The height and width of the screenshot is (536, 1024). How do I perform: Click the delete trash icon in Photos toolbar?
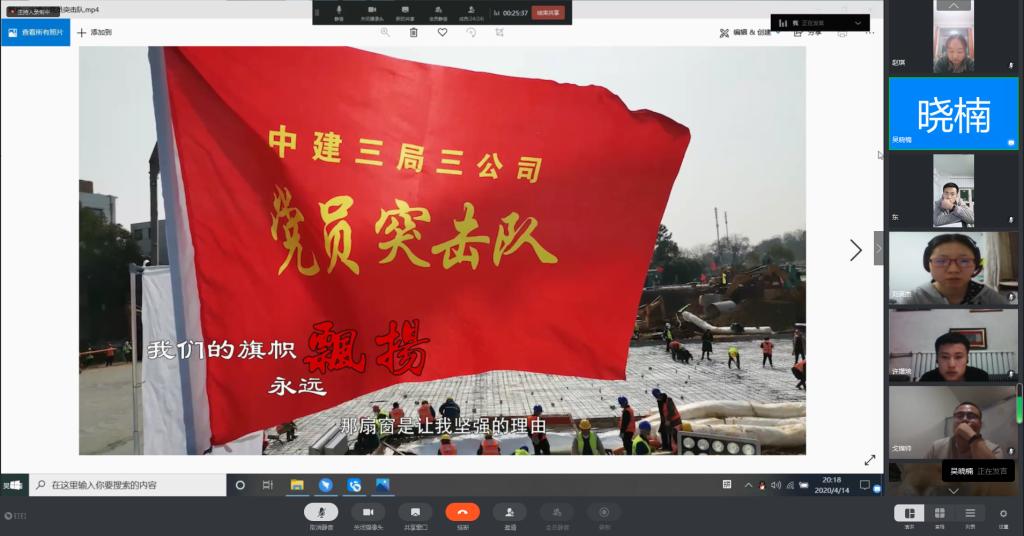pyautogui.click(x=414, y=32)
